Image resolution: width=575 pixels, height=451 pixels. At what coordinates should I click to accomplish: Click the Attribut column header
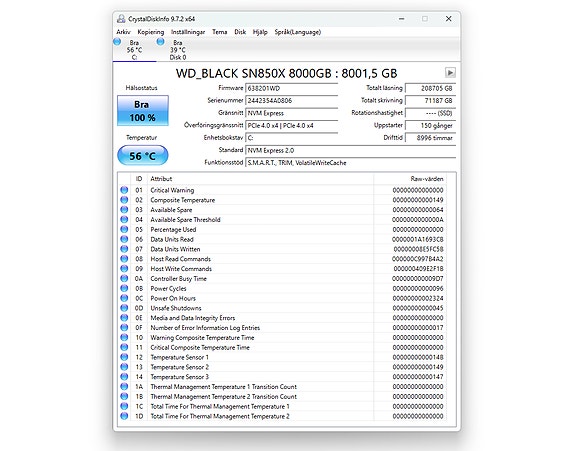coord(260,179)
